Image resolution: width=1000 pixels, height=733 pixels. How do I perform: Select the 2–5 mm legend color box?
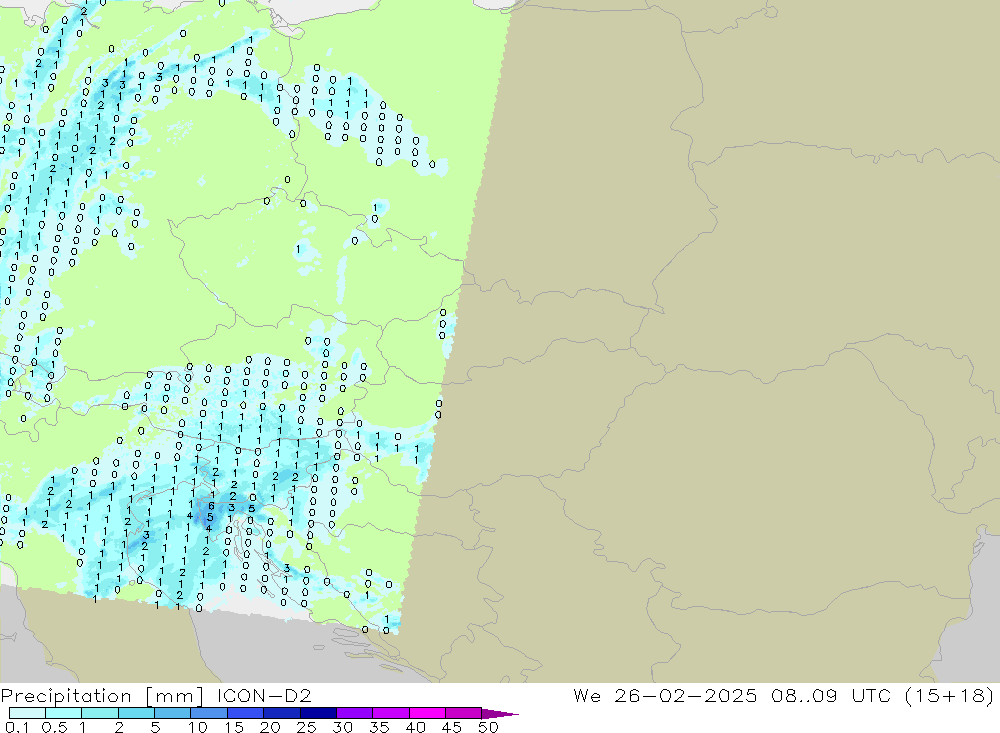136,713
